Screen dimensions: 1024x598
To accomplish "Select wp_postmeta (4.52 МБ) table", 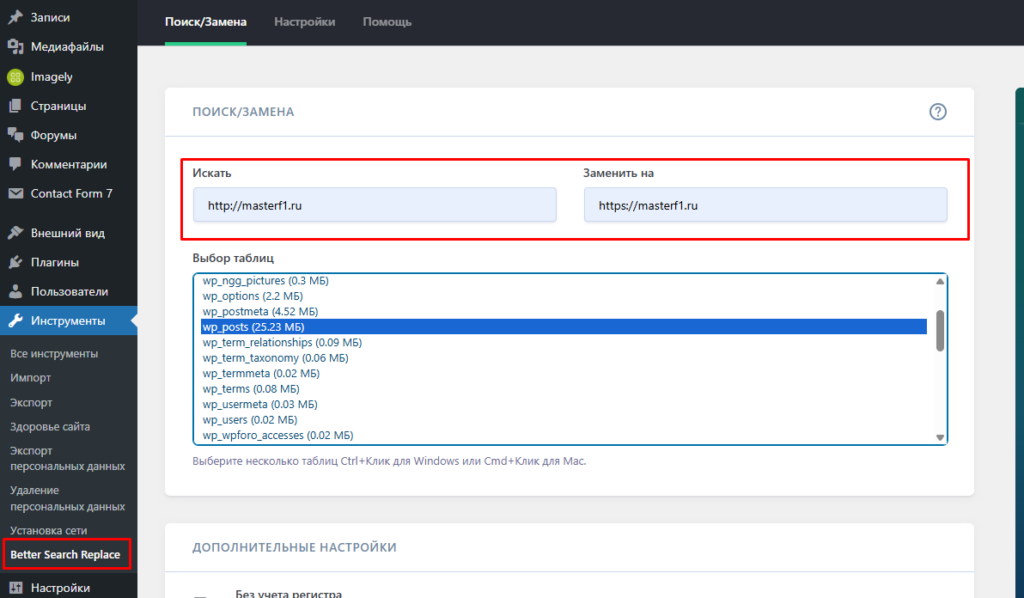I will tap(564, 311).
